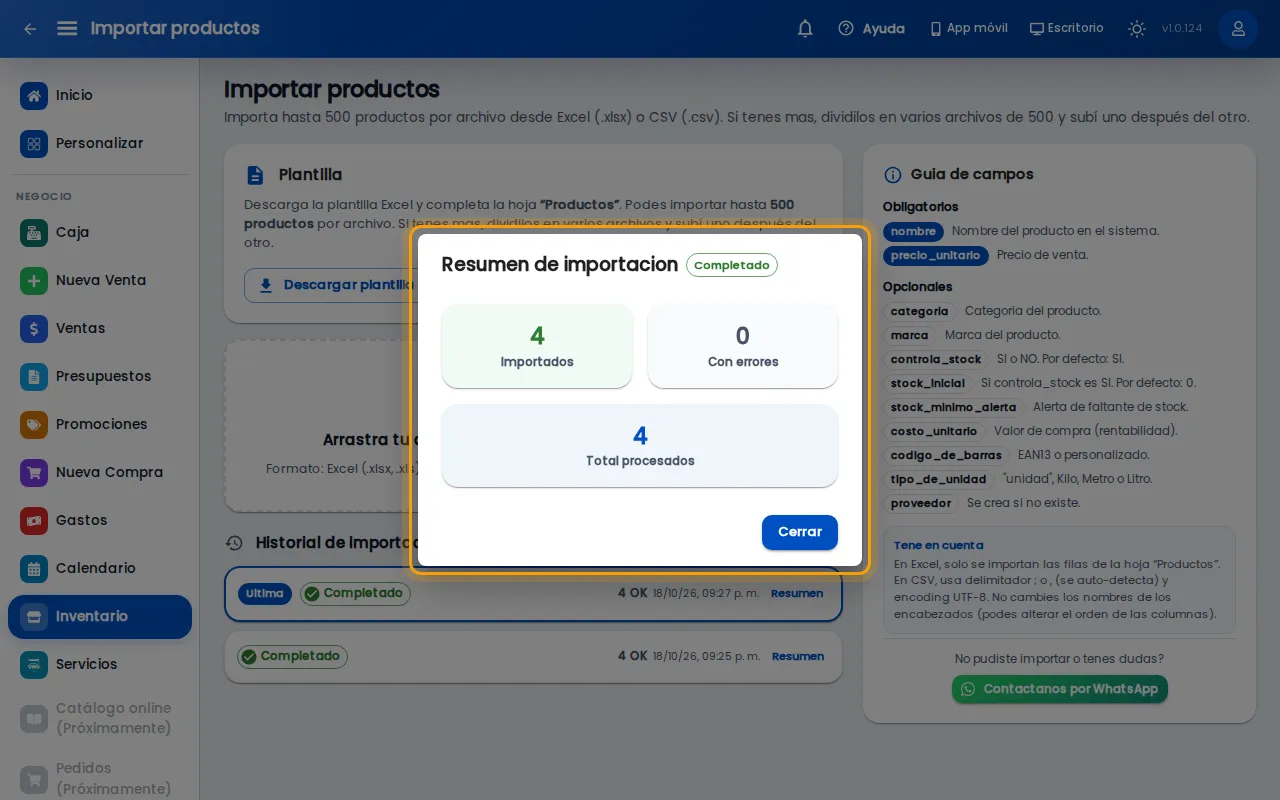Switch to Escritorio view
Viewport: 1280px width, 800px height.
point(1066,28)
